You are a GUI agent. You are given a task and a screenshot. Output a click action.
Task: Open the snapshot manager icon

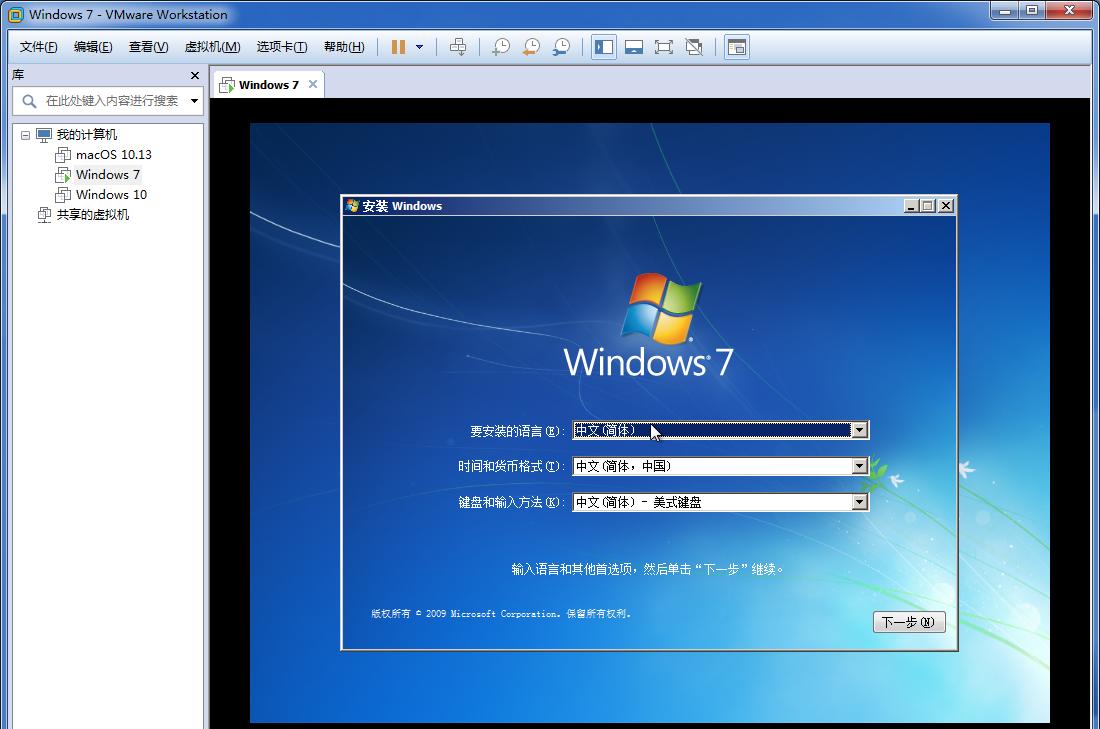561,47
